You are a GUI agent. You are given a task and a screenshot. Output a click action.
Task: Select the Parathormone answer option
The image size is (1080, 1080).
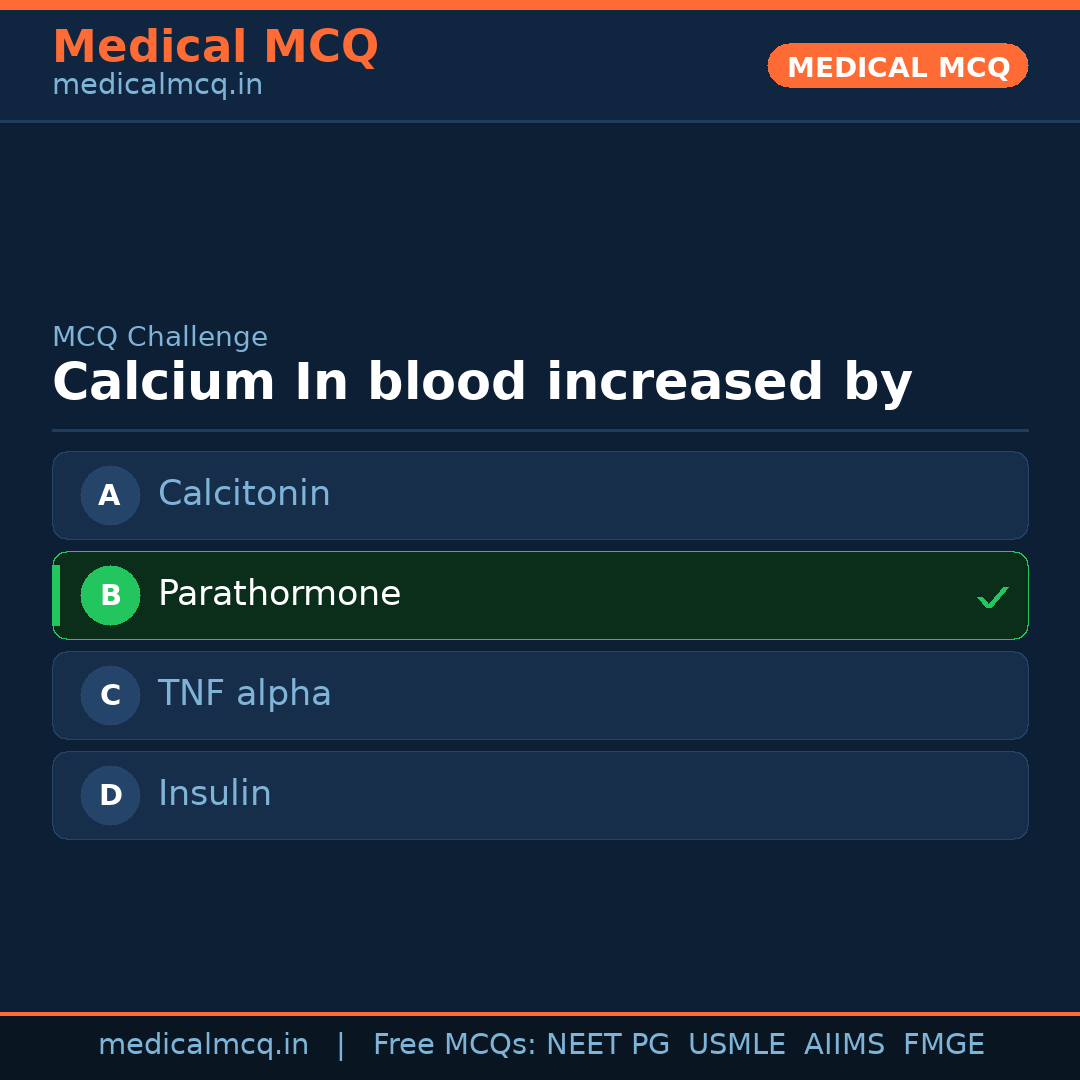point(540,595)
